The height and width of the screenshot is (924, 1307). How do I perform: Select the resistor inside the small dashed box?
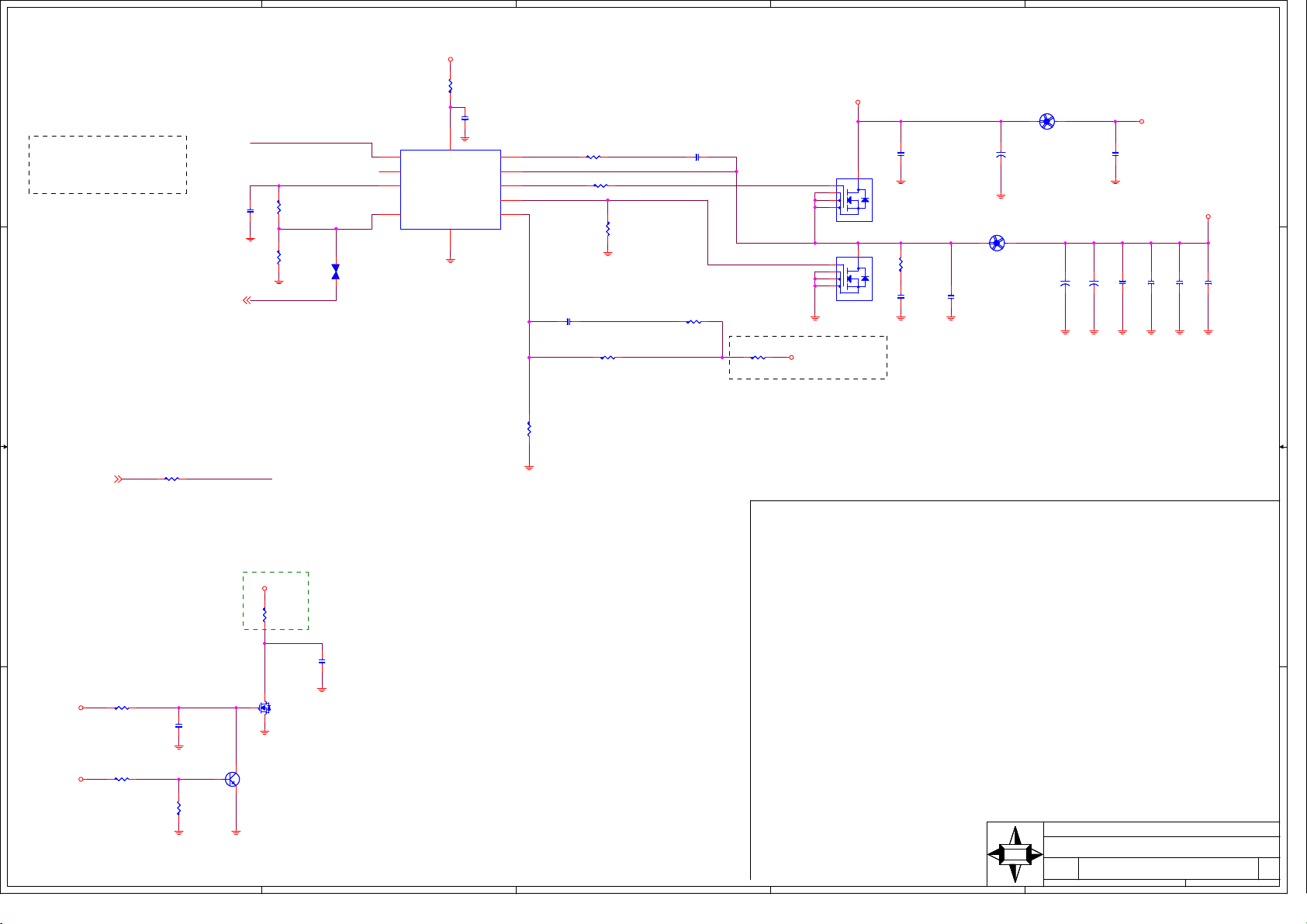pyautogui.click(x=265, y=615)
